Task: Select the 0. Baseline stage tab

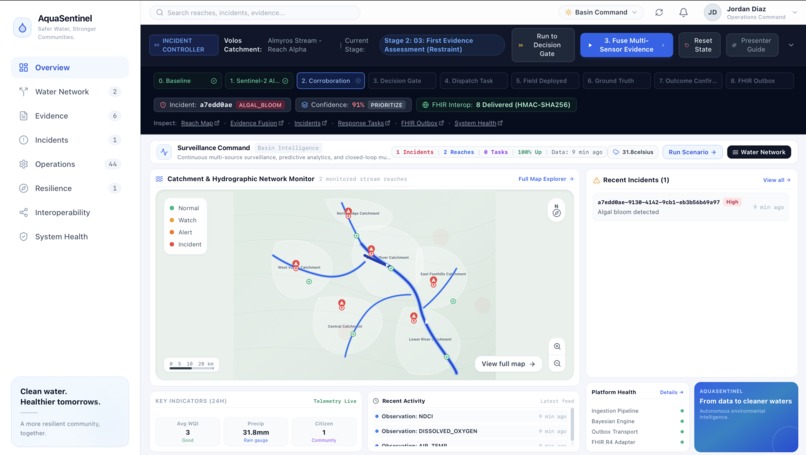Action: (187, 81)
